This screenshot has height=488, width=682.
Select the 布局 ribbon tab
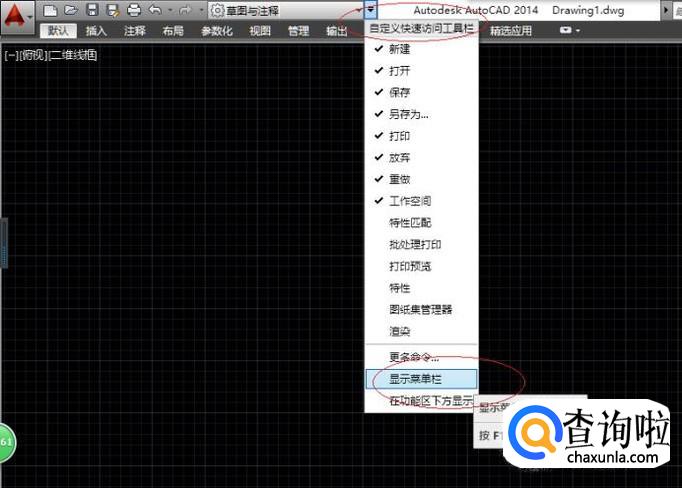pos(173,31)
